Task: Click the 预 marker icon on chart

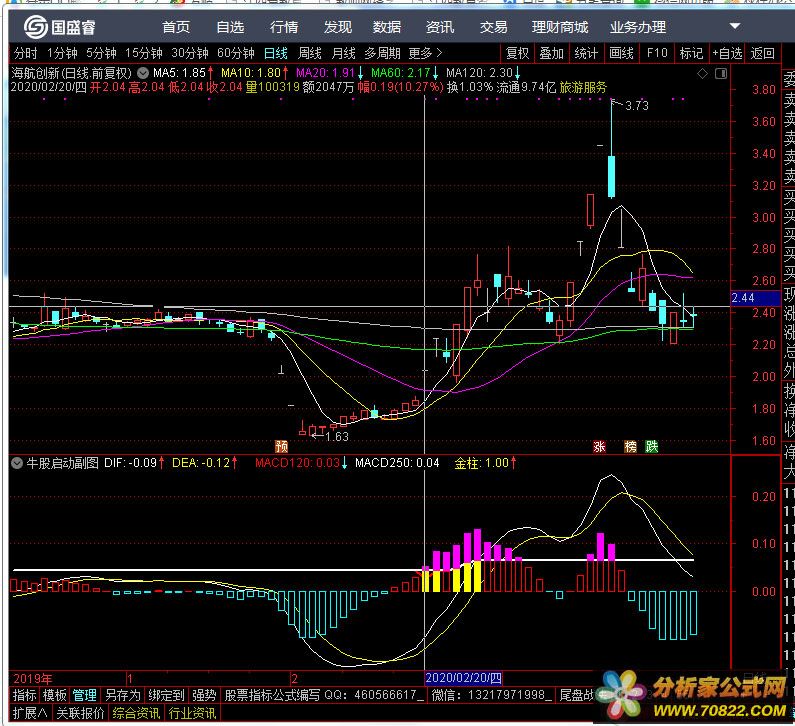Action: tap(282, 446)
